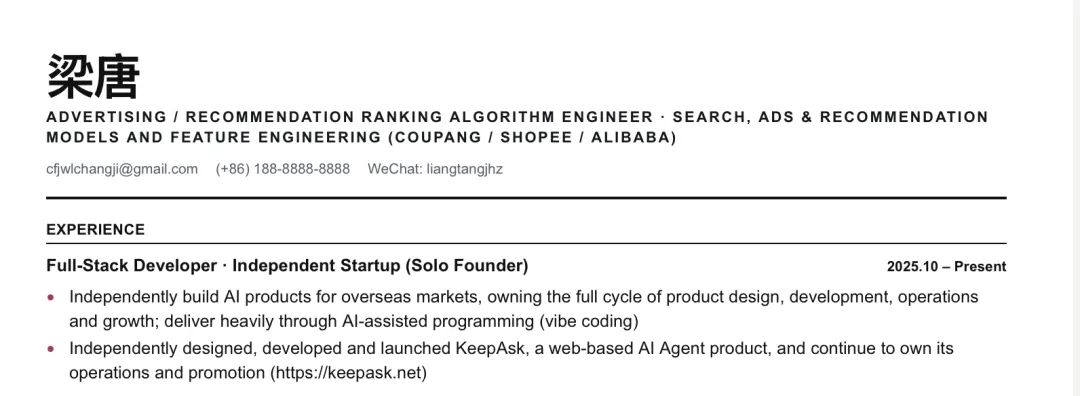Click the phone number (+86) 188-8888-8888

point(282,169)
